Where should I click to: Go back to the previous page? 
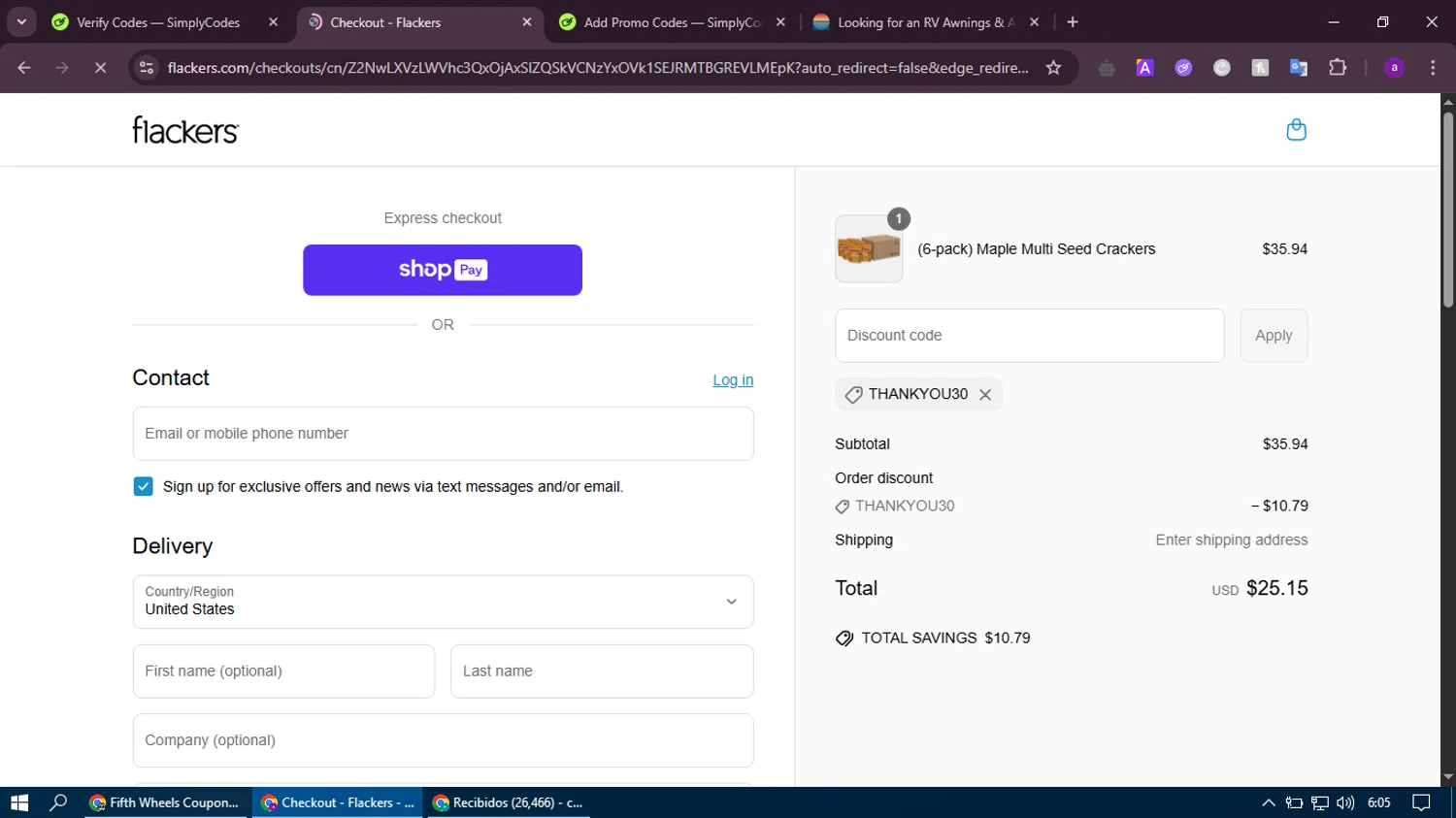(x=24, y=67)
